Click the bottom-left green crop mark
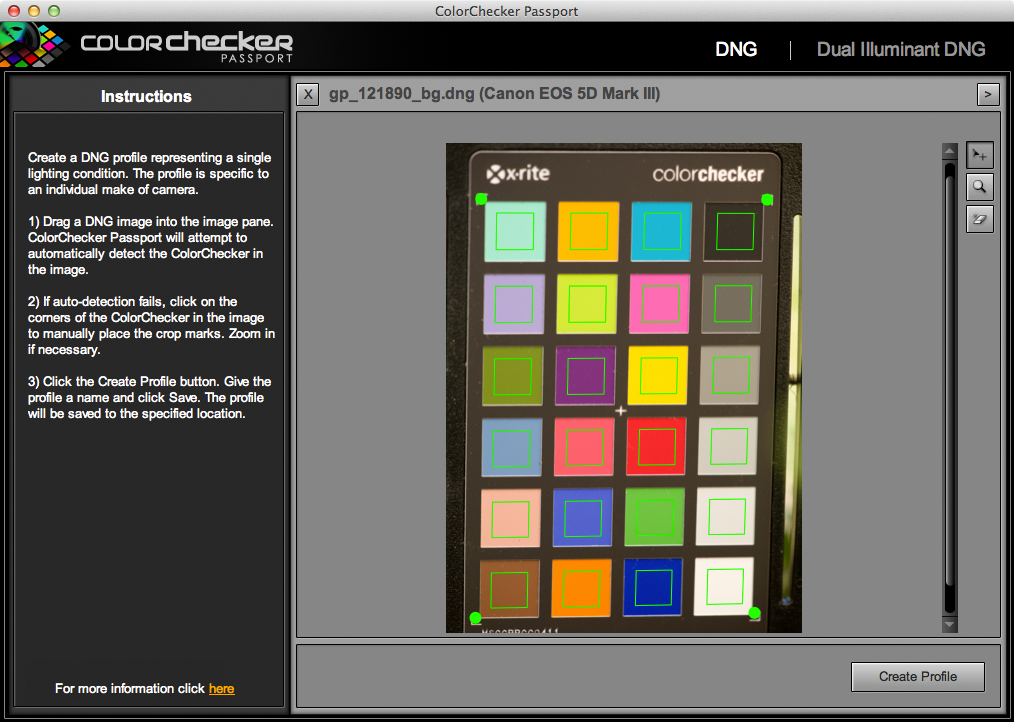The width and height of the screenshot is (1014, 722). 475,618
